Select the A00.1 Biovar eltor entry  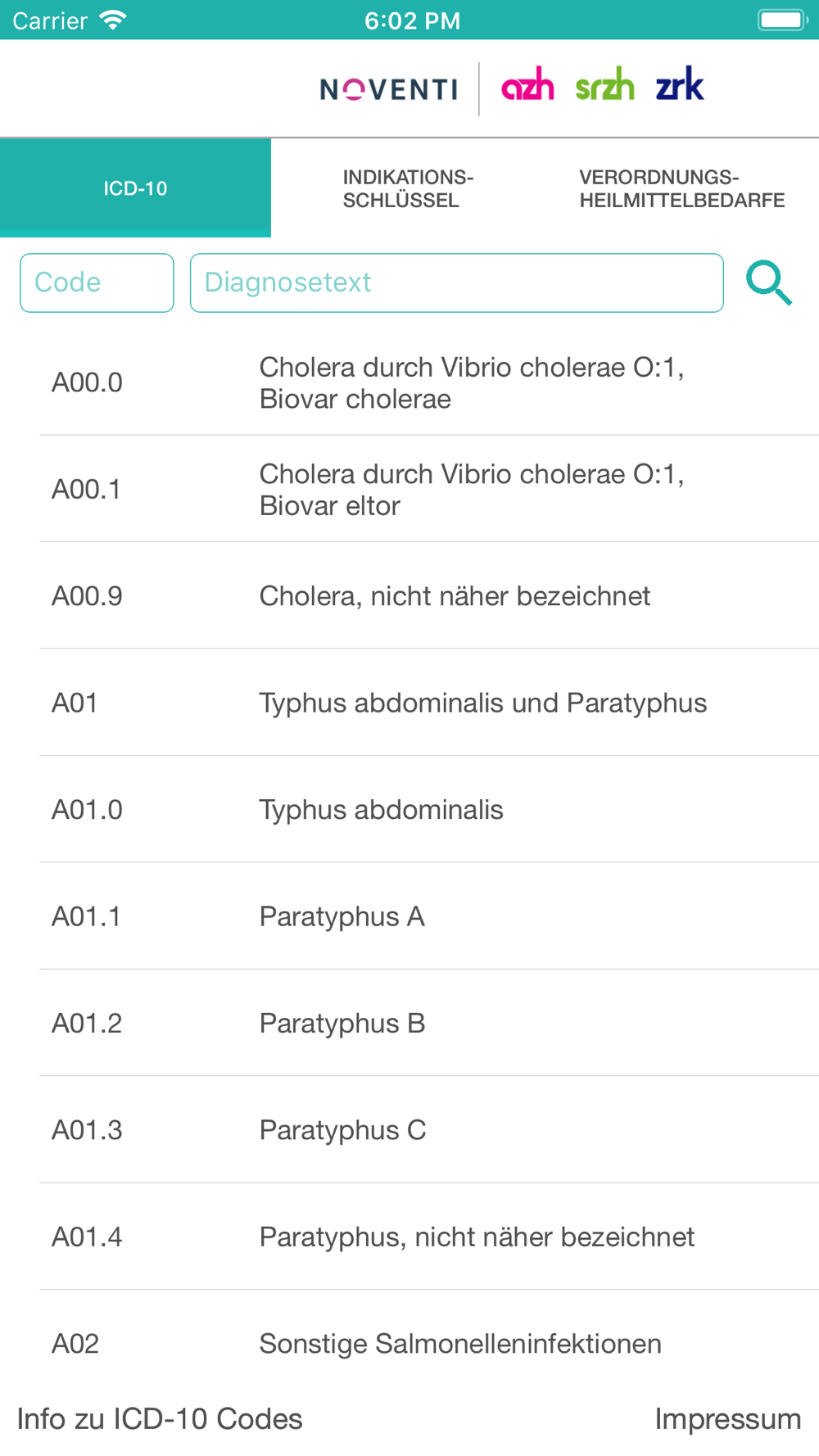point(429,489)
